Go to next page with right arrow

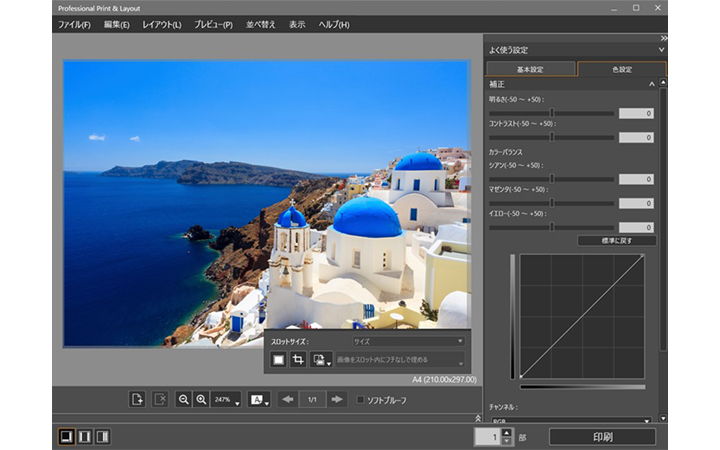coord(338,399)
